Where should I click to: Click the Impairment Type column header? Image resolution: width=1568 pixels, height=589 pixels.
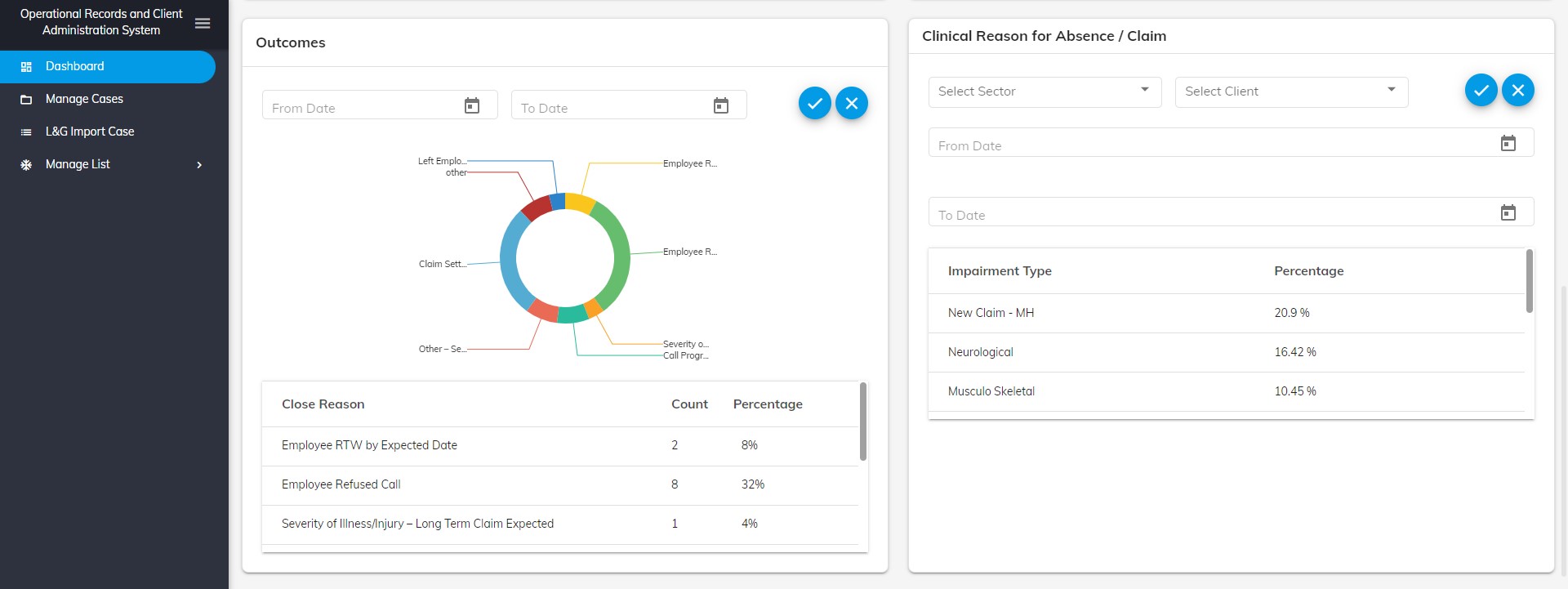pos(1000,271)
